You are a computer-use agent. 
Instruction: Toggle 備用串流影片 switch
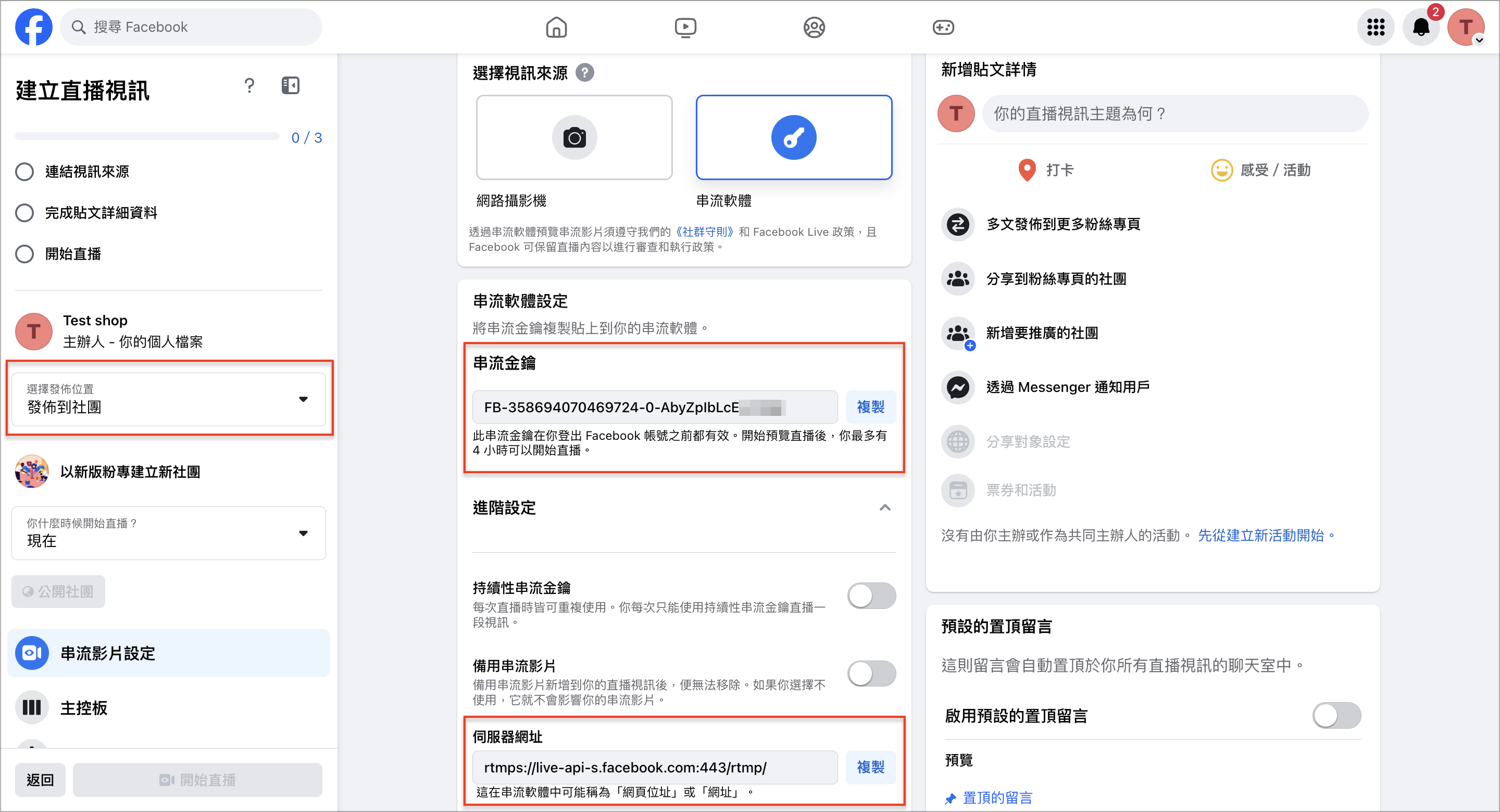(x=872, y=674)
